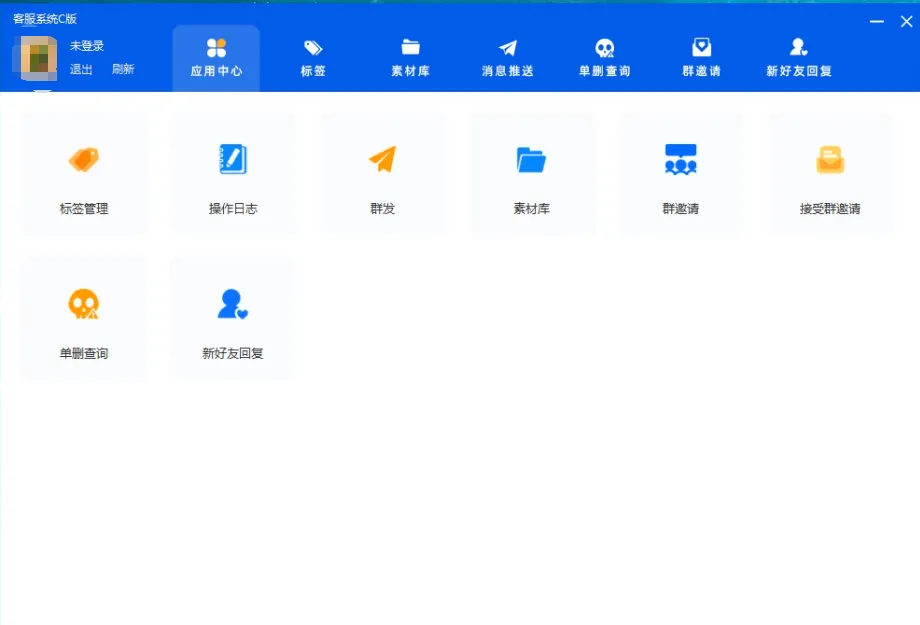
Task: Open the 接受群邀请 (Accept Group Invite) icon
Action: (x=830, y=172)
